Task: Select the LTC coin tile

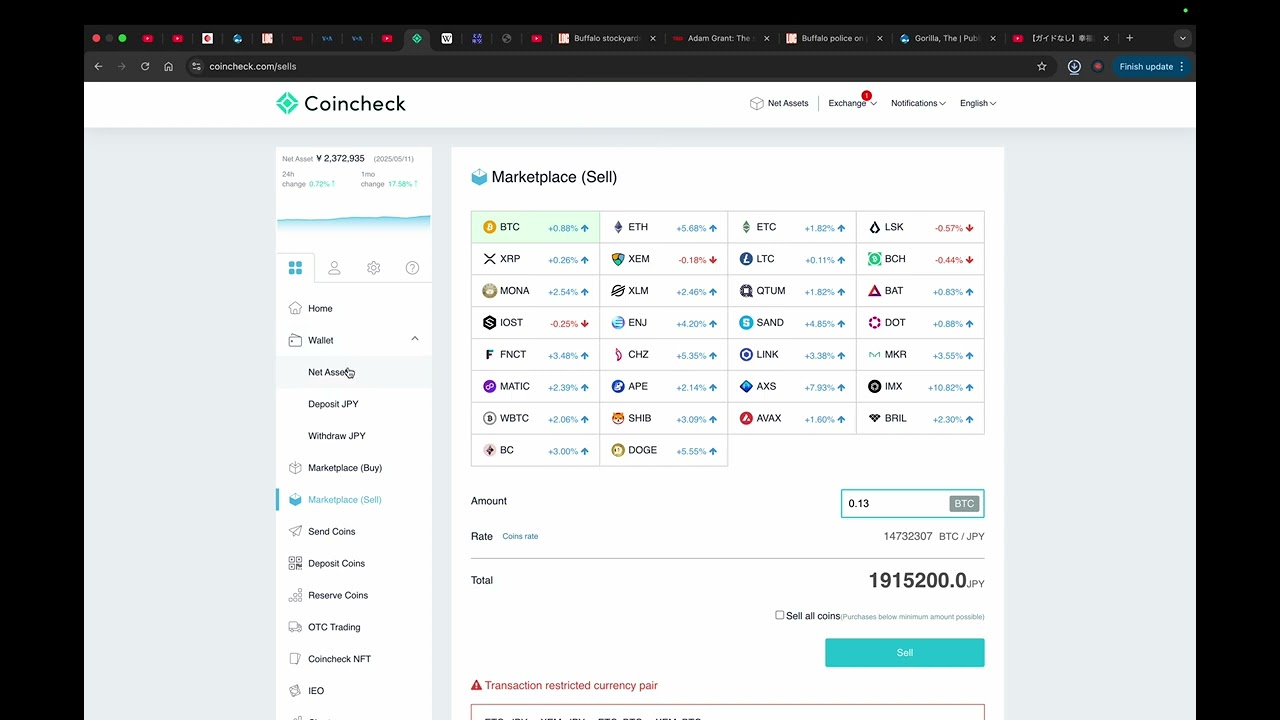Action: pos(792,259)
